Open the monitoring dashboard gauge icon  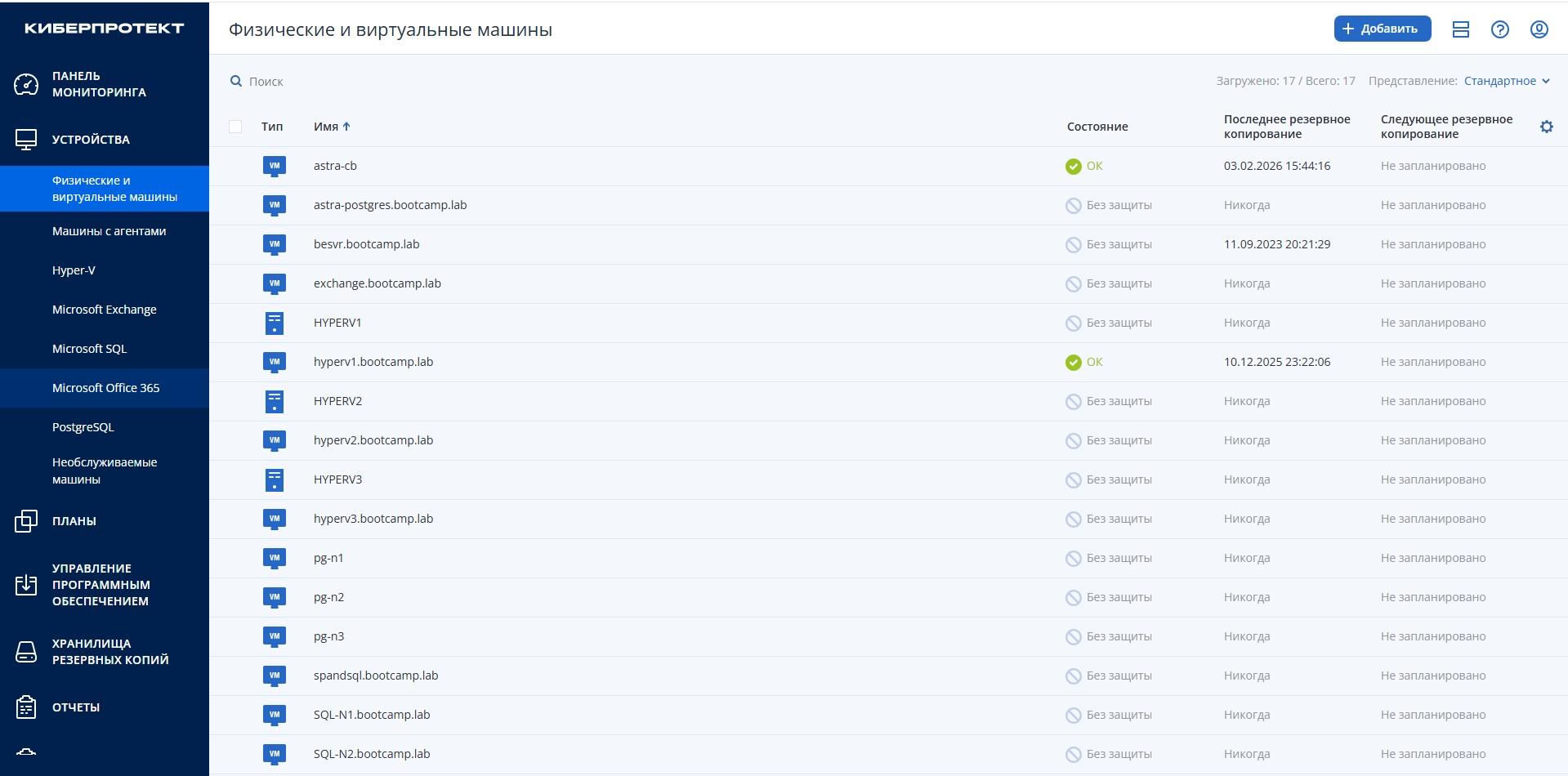point(26,84)
